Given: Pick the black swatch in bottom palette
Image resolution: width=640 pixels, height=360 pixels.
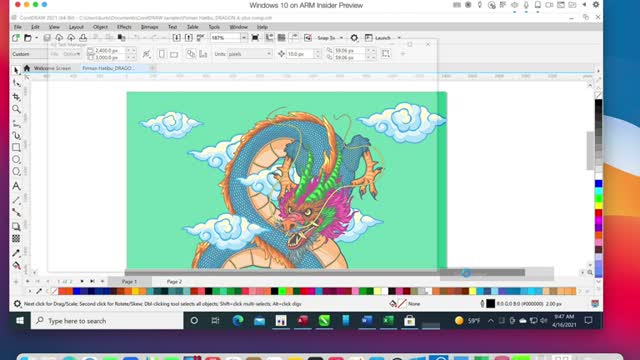Looking at the screenshot, I should coord(209,291).
